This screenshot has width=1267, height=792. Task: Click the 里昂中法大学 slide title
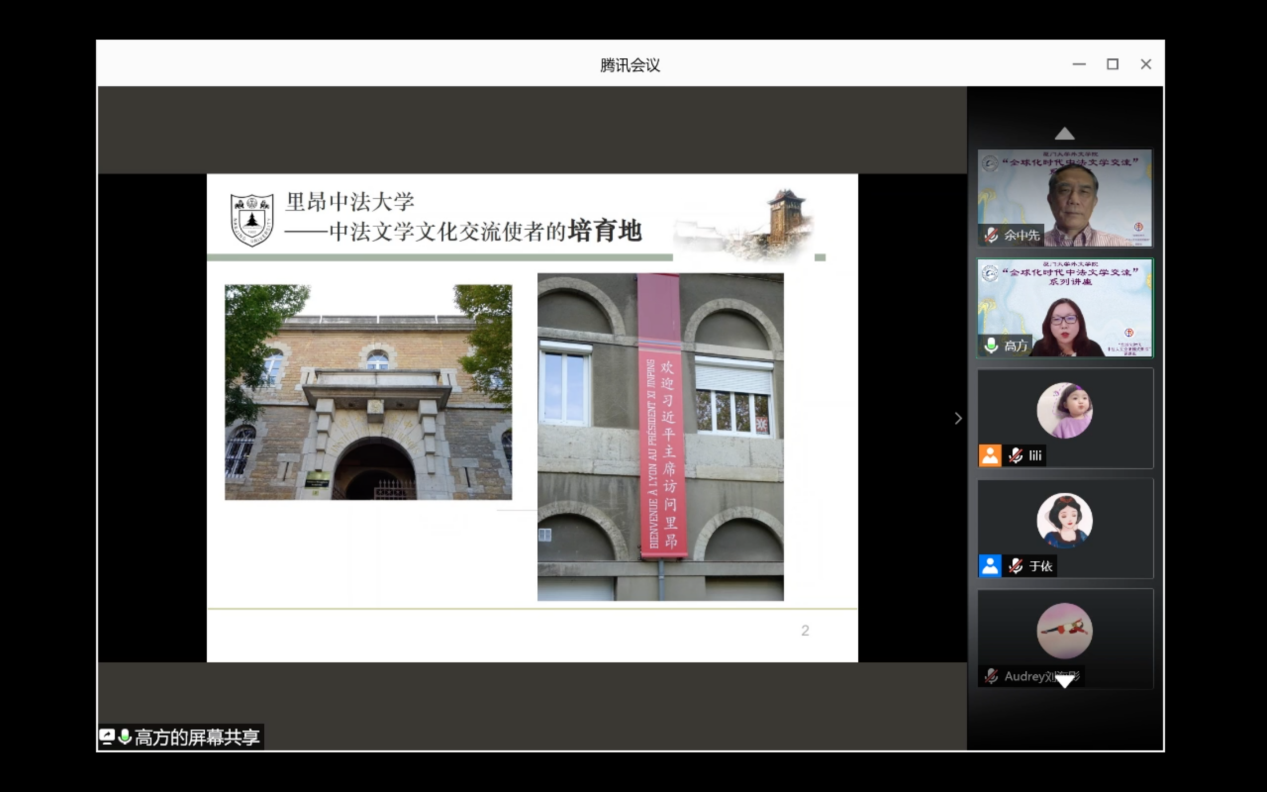coord(350,202)
